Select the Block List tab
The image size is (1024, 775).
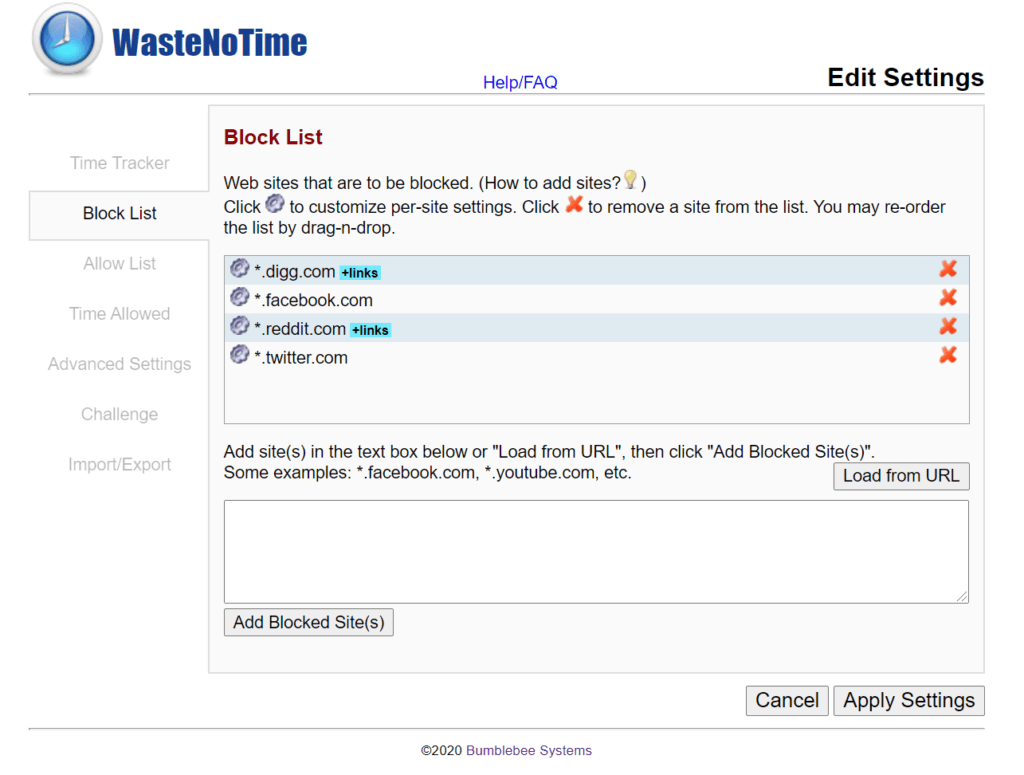tap(120, 214)
